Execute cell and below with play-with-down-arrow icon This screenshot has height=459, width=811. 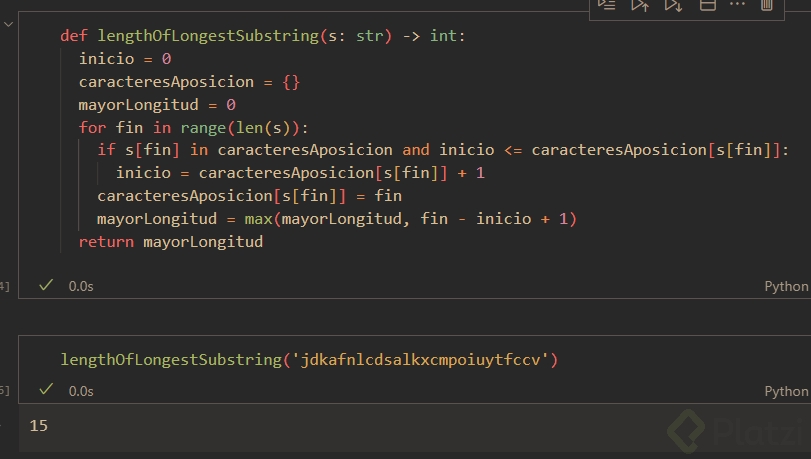[673, 5]
